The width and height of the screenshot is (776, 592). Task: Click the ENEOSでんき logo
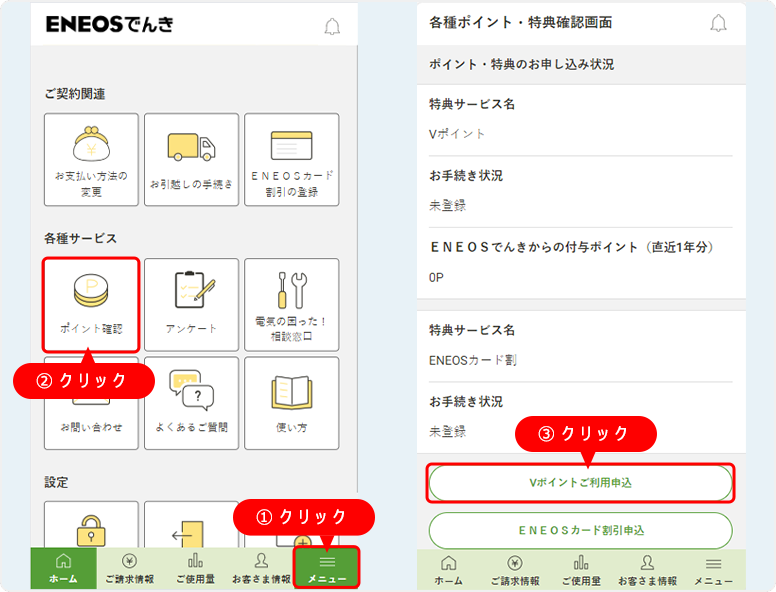[109, 24]
